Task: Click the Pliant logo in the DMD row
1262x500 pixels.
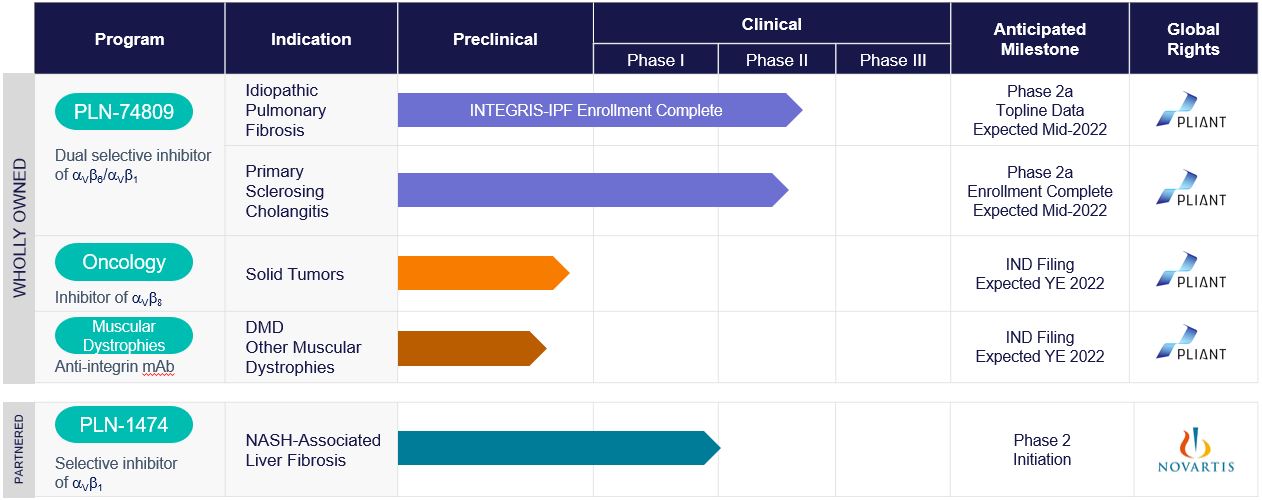Action: tap(1191, 344)
